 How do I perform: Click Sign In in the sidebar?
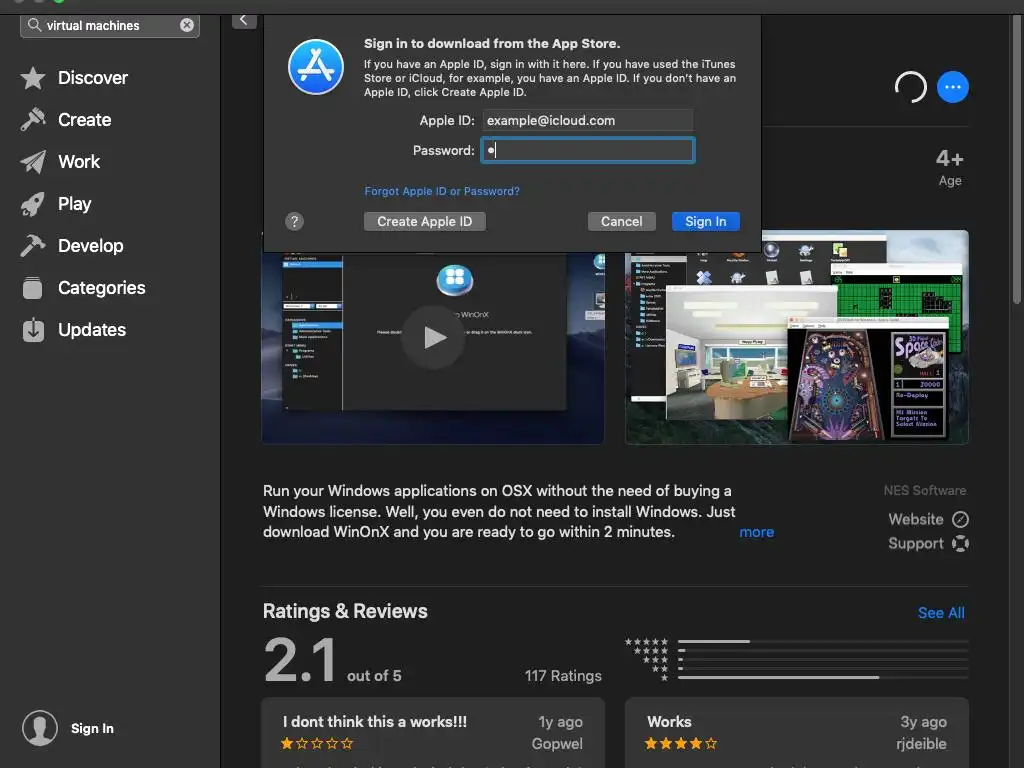tap(92, 728)
